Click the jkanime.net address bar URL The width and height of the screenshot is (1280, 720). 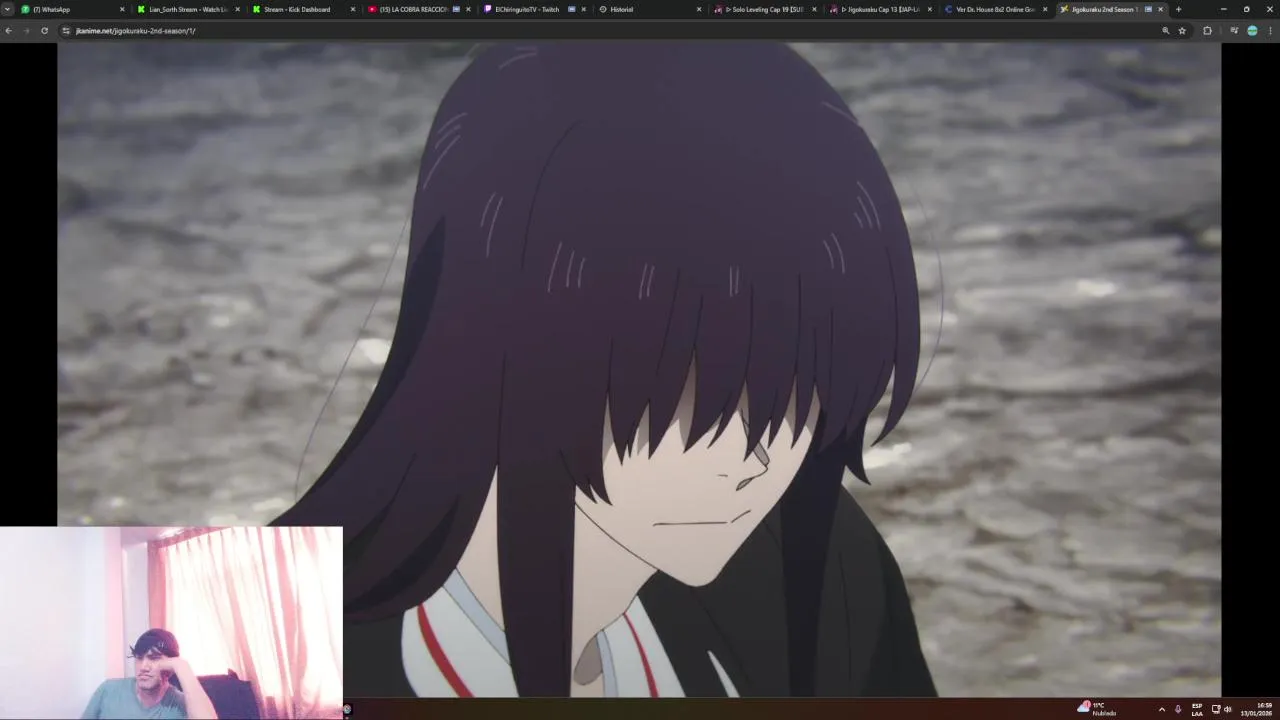[x=135, y=31]
